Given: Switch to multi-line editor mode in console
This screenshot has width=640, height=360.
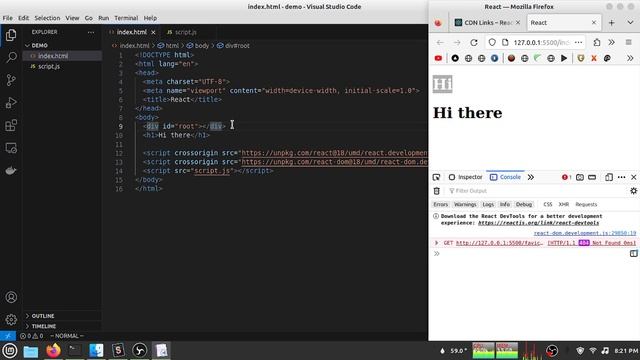Looking at the screenshot, I should pyautogui.click(x=633, y=253).
